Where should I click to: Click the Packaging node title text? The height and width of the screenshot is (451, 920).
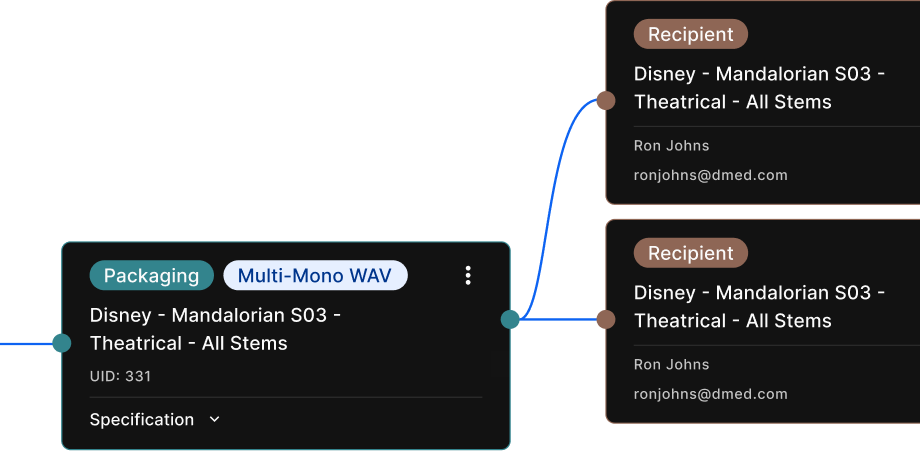pos(216,329)
